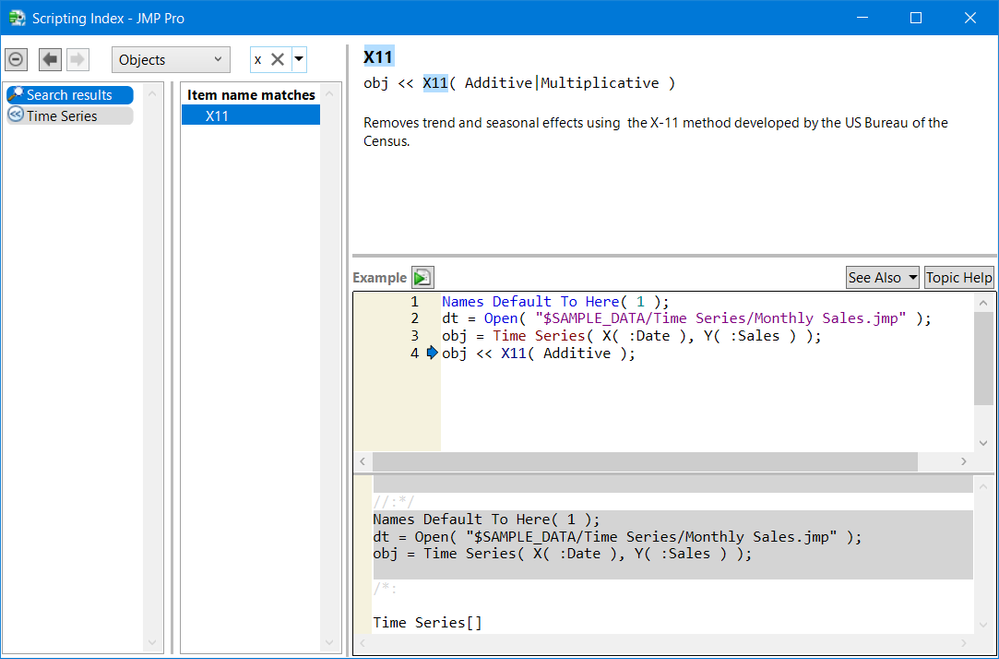Screen dimensions: 999x659
Task: Click the Time Series category icon
Action: [x=16, y=116]
